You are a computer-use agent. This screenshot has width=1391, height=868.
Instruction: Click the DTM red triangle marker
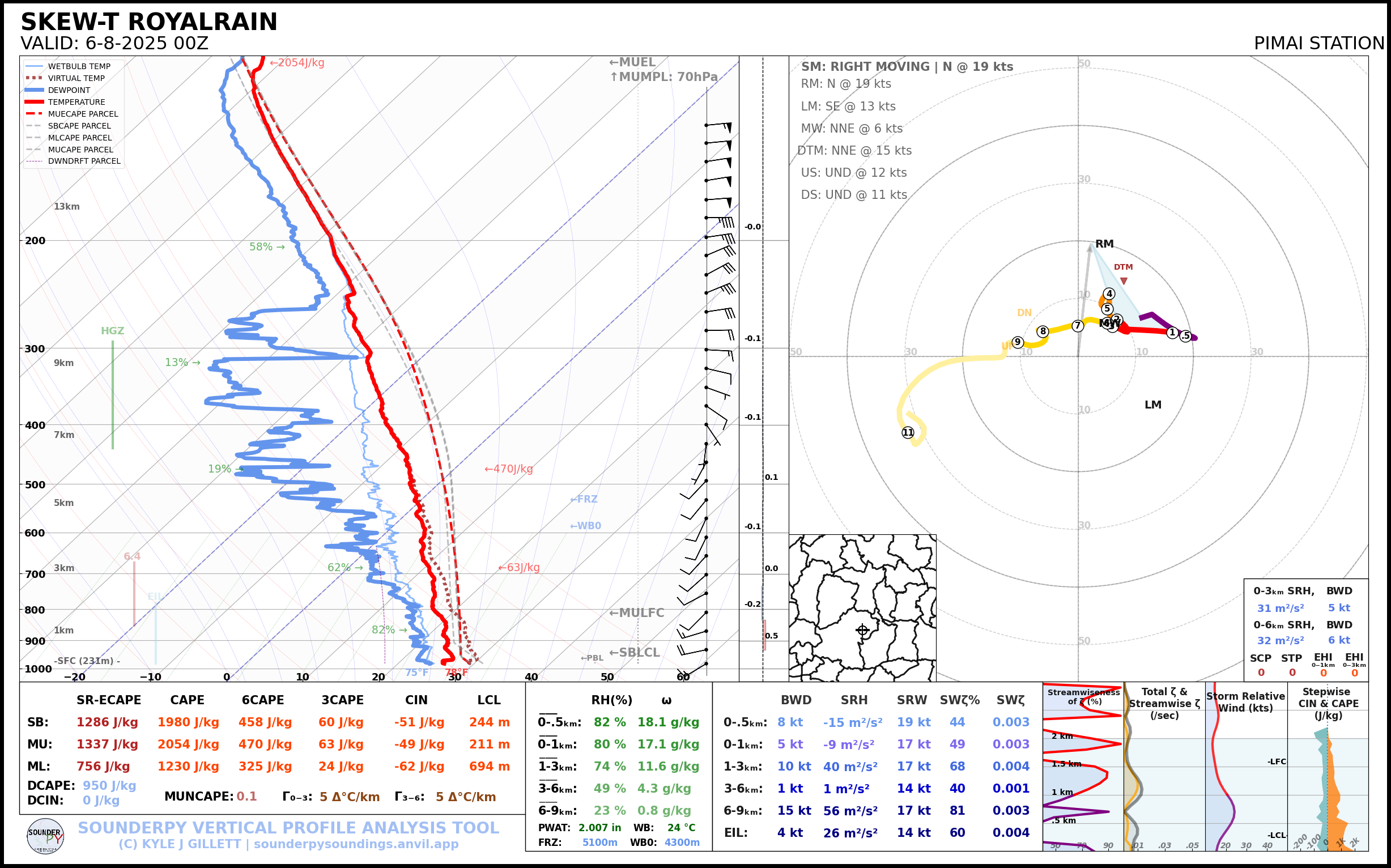pos(1124,280)
